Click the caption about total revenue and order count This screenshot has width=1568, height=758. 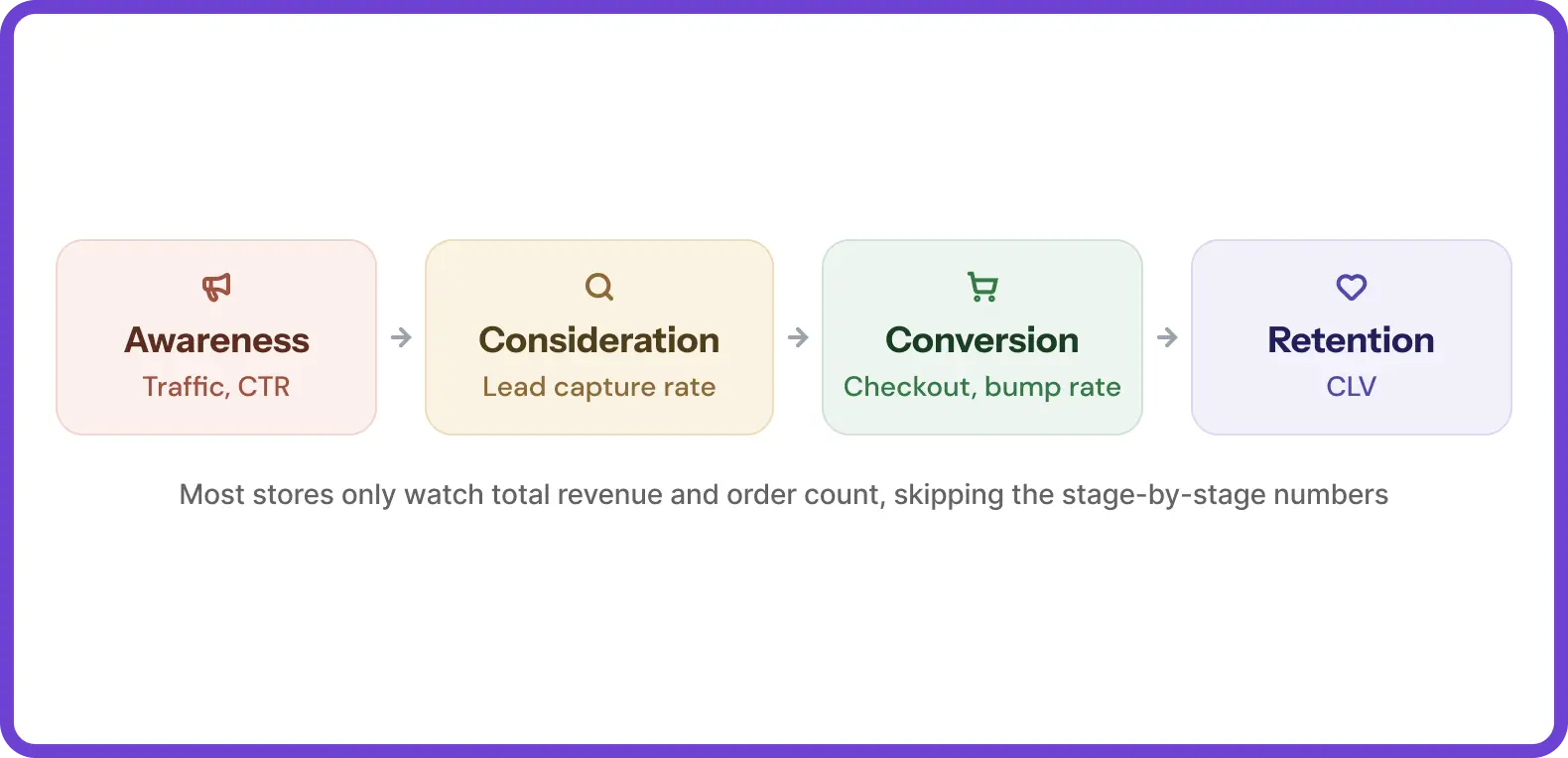pos(784,494)
